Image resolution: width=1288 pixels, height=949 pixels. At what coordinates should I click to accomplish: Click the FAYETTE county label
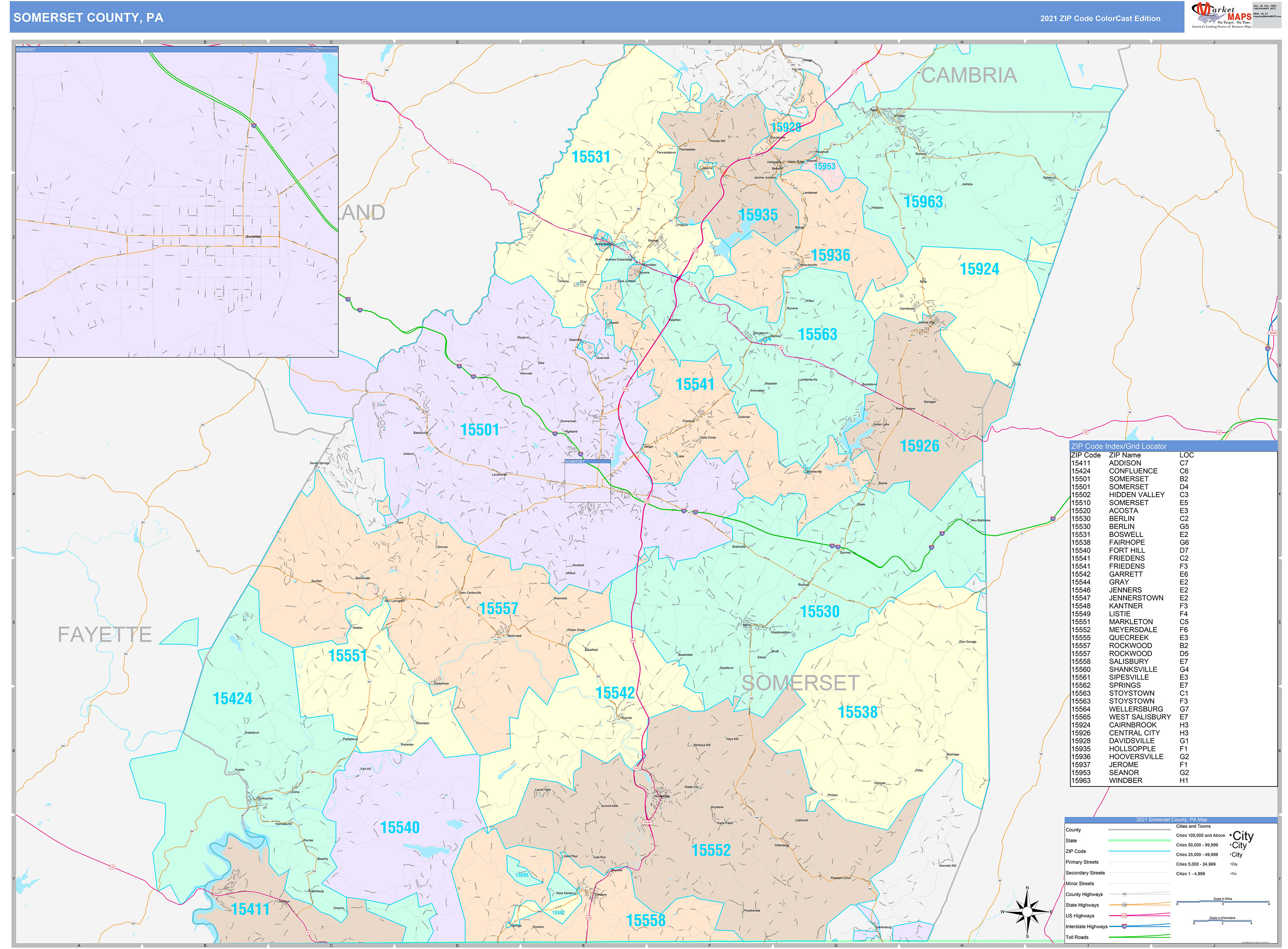[x=104, y=634]
